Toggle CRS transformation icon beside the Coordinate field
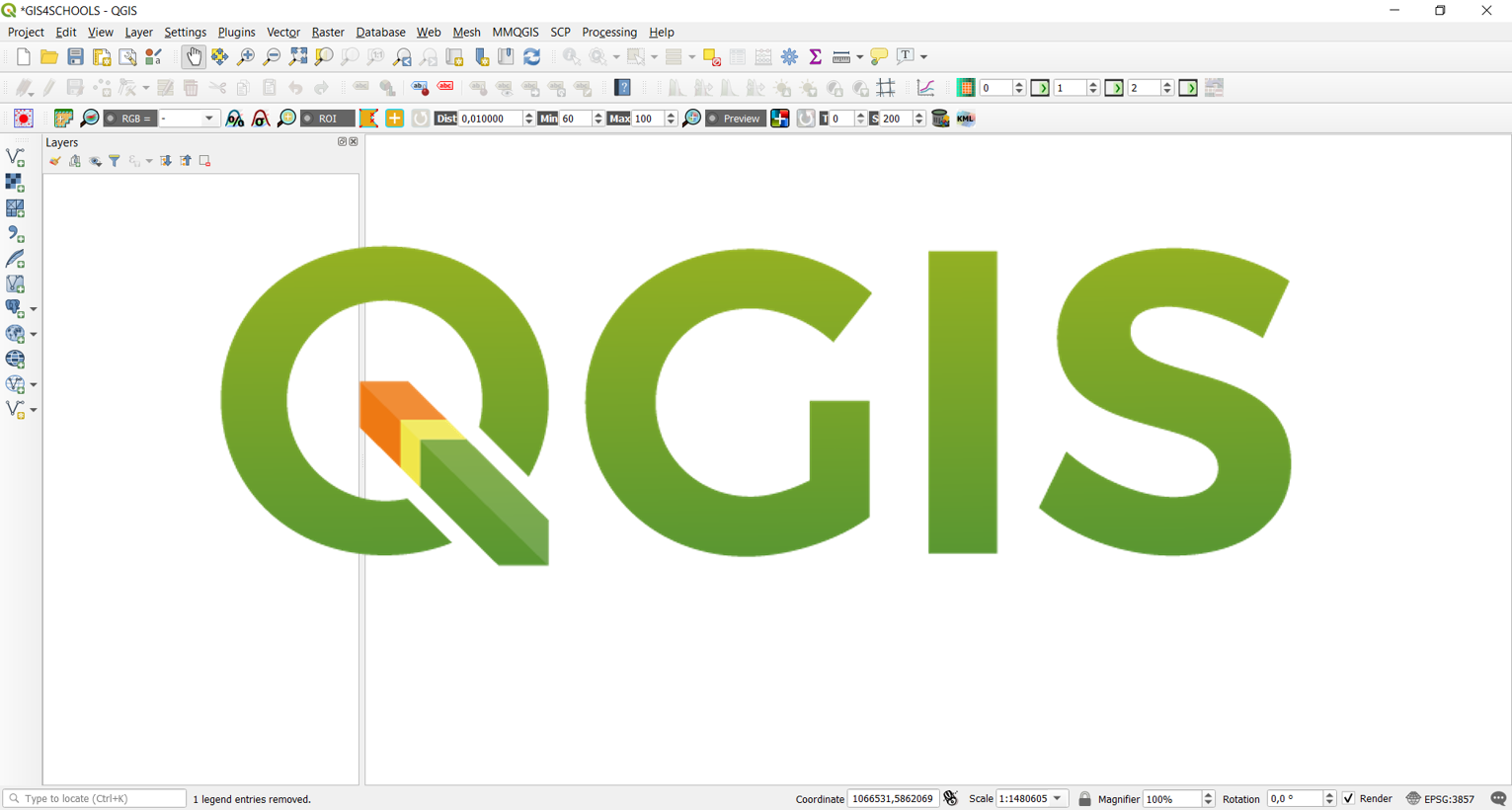 click(x=950, y=798)
